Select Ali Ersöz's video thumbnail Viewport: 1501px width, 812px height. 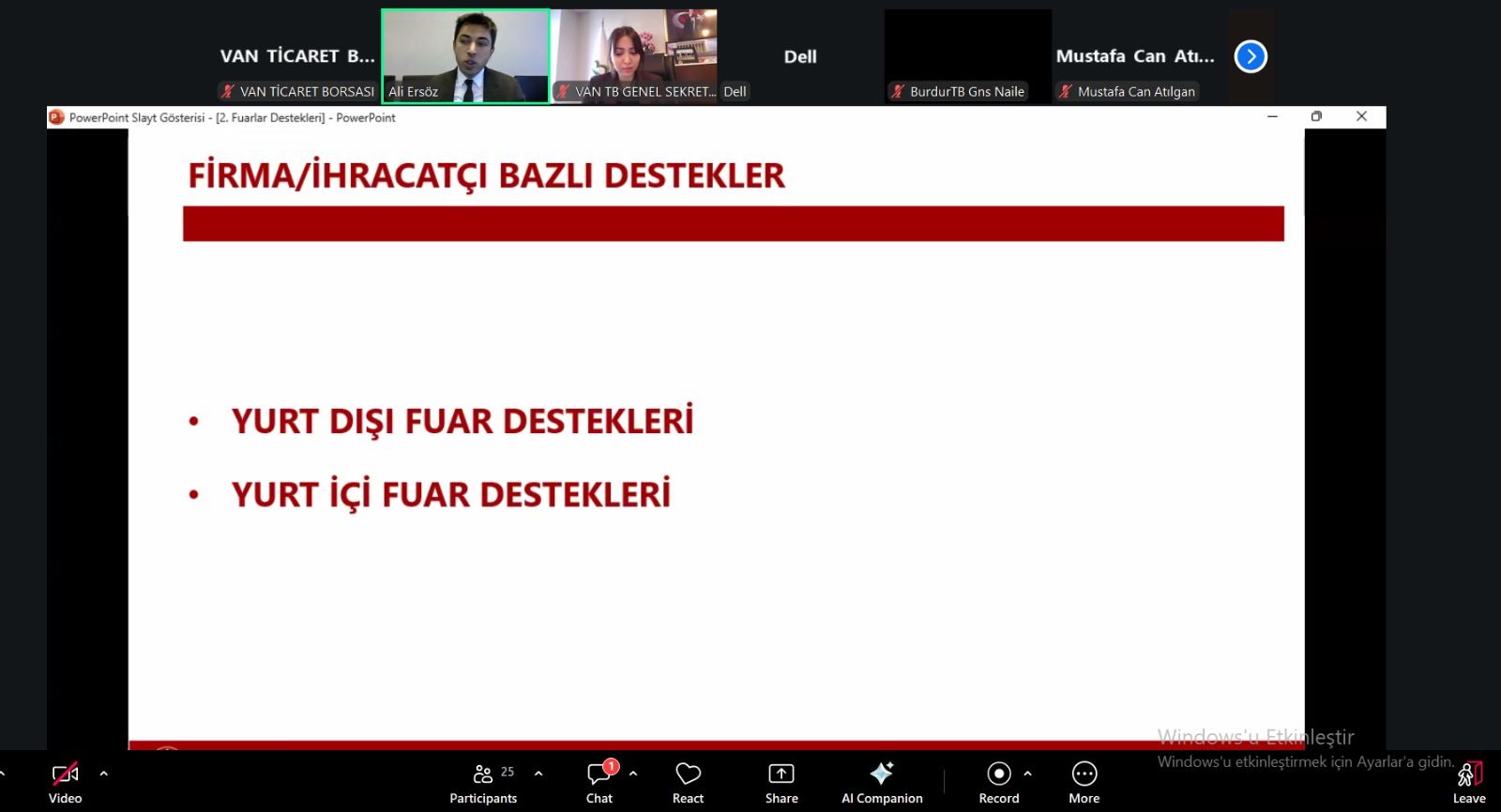pos(465,55)
